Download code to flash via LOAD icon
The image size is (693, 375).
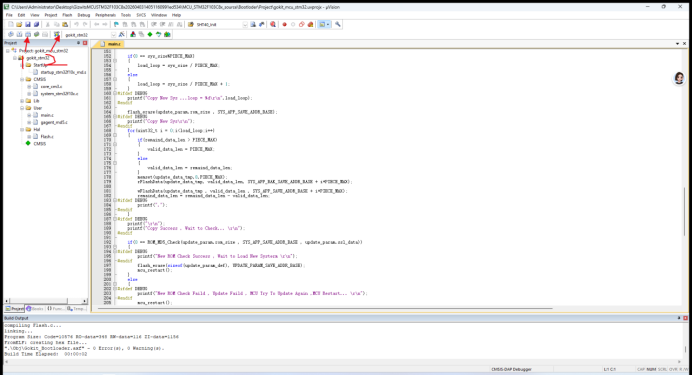click(57, 34)
